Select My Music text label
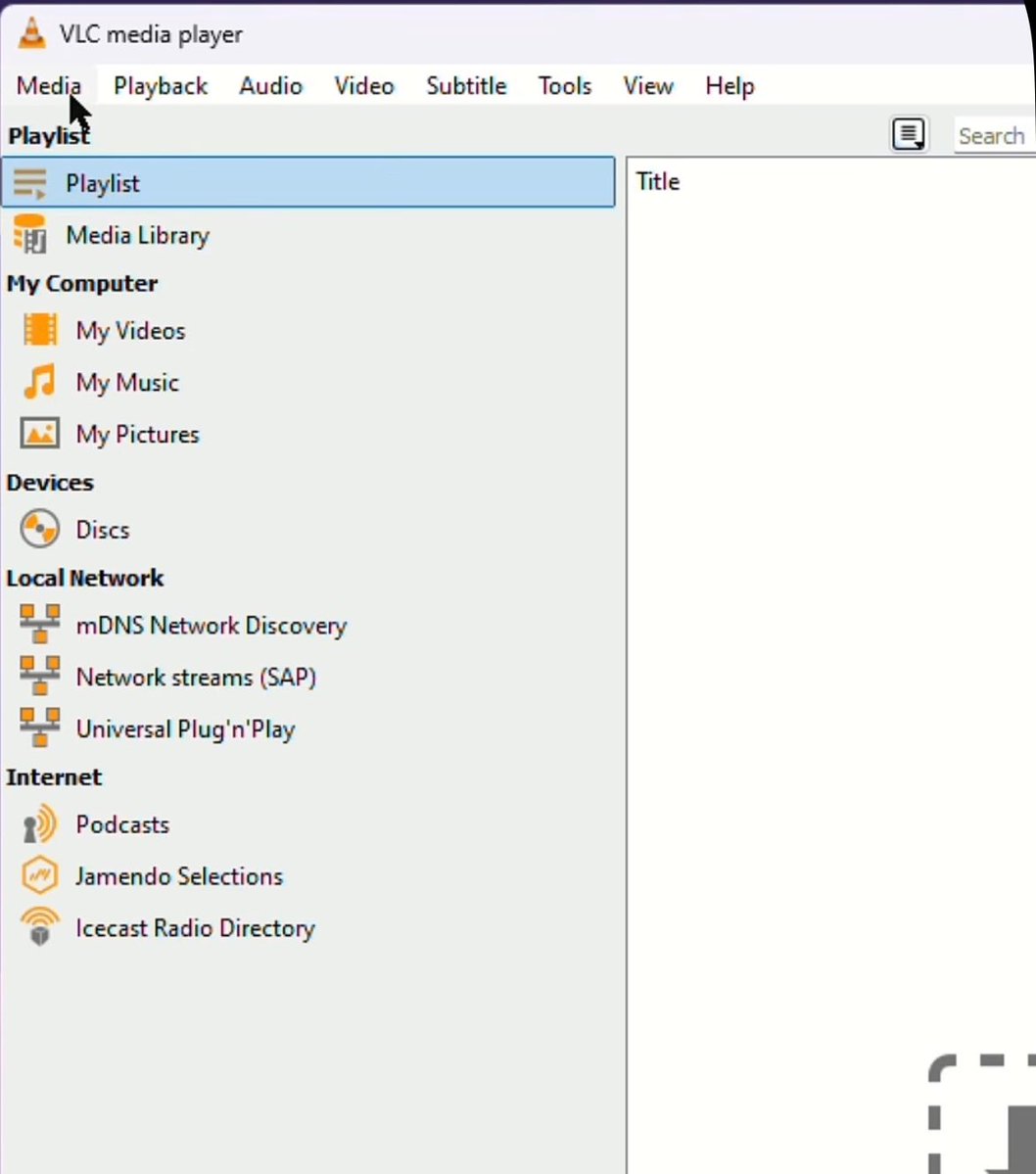Viewport: 1036px width, 1174px height. 127,384
